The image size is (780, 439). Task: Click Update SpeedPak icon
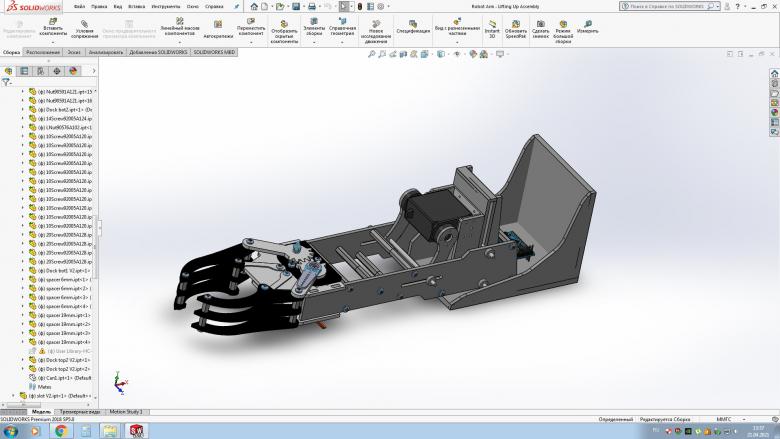coord(516,23)
